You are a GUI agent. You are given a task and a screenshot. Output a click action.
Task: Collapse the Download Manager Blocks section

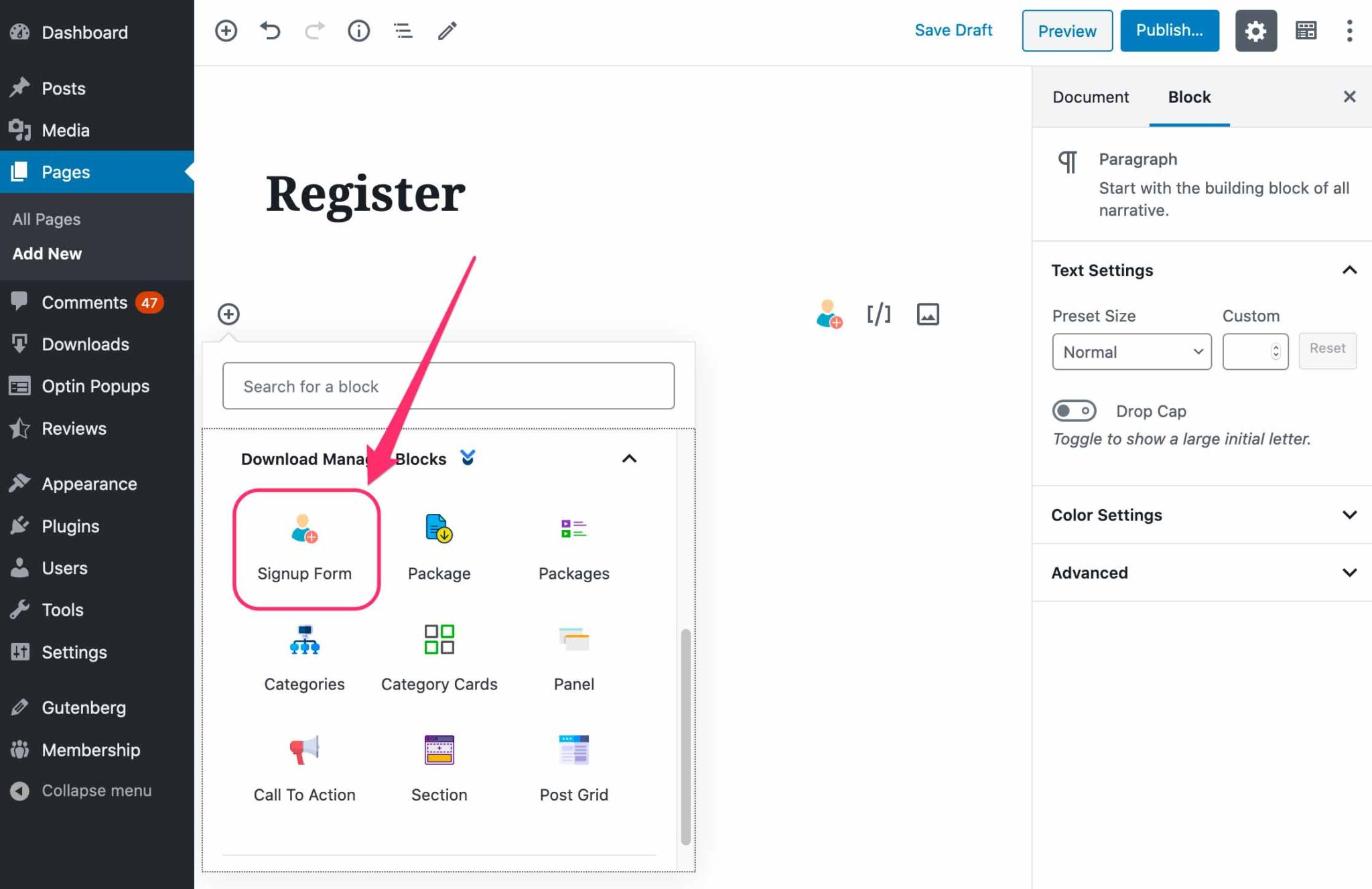click(628, 460)
